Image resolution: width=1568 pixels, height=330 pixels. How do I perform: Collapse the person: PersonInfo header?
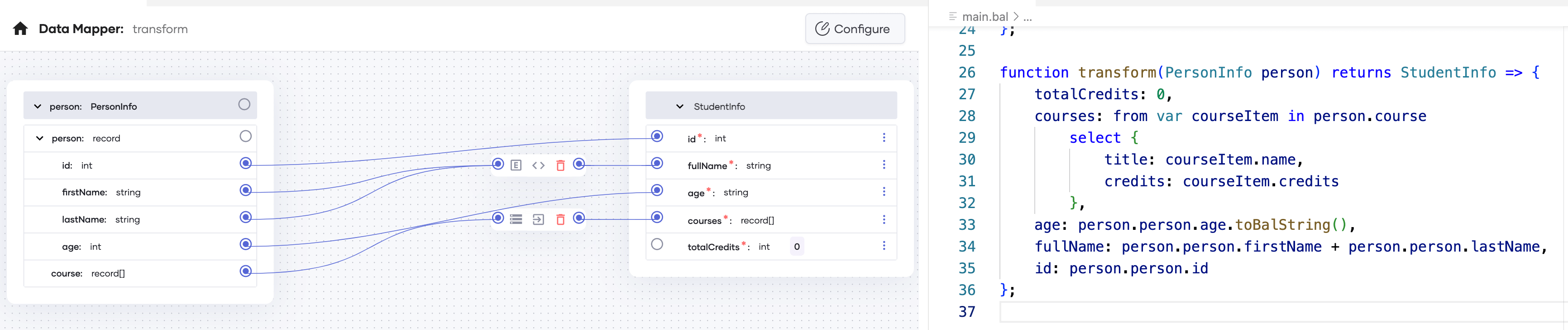38,107
